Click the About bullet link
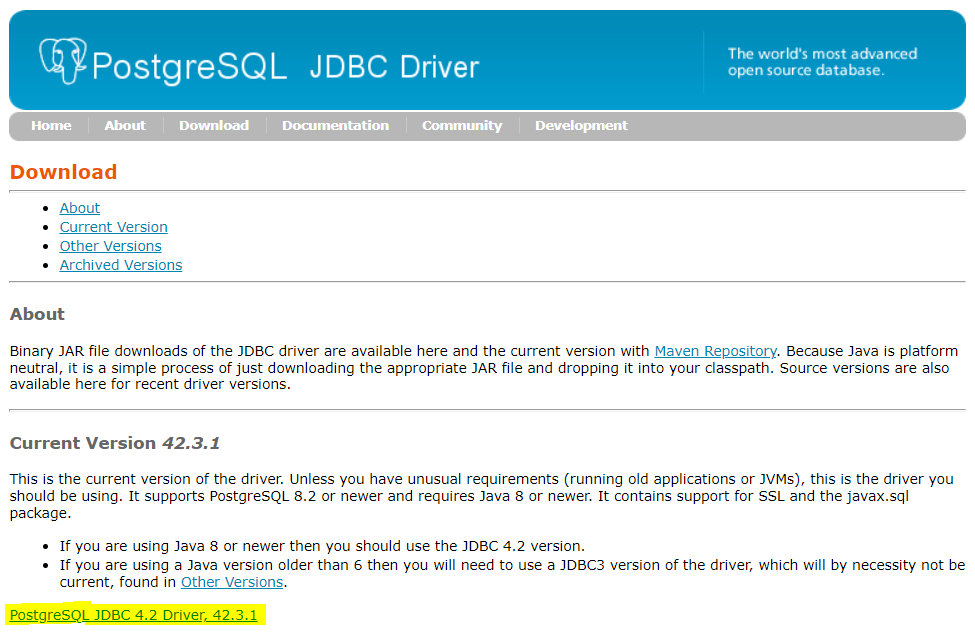975x638 pixels. 79,208
